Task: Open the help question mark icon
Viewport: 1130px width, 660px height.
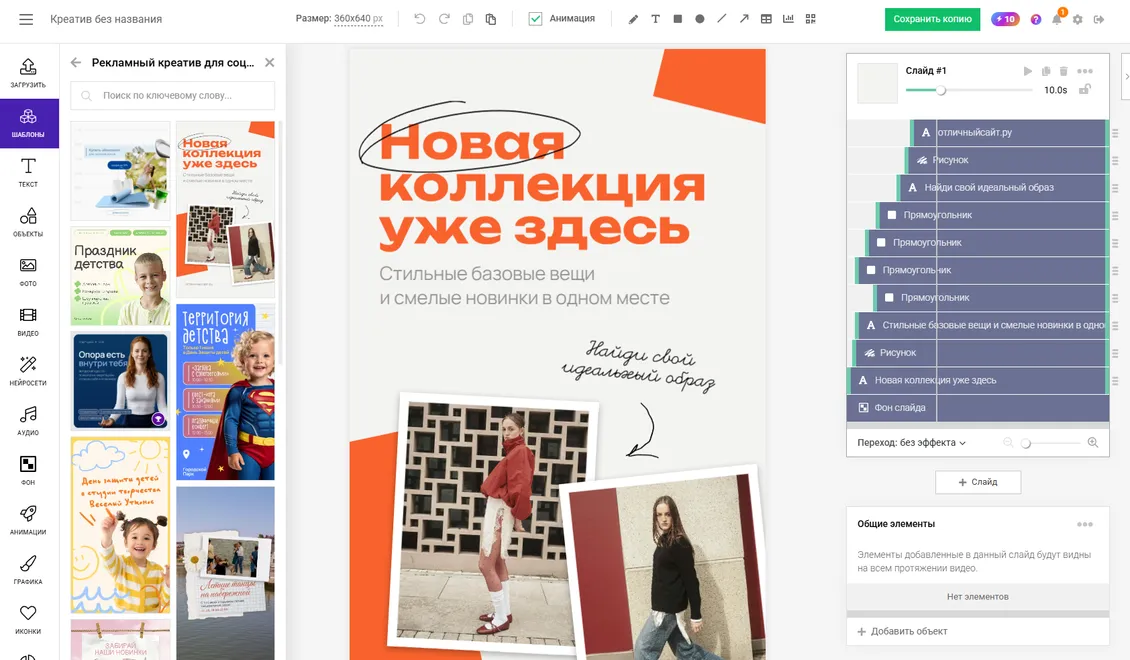Action: (x=1036, y=19)
